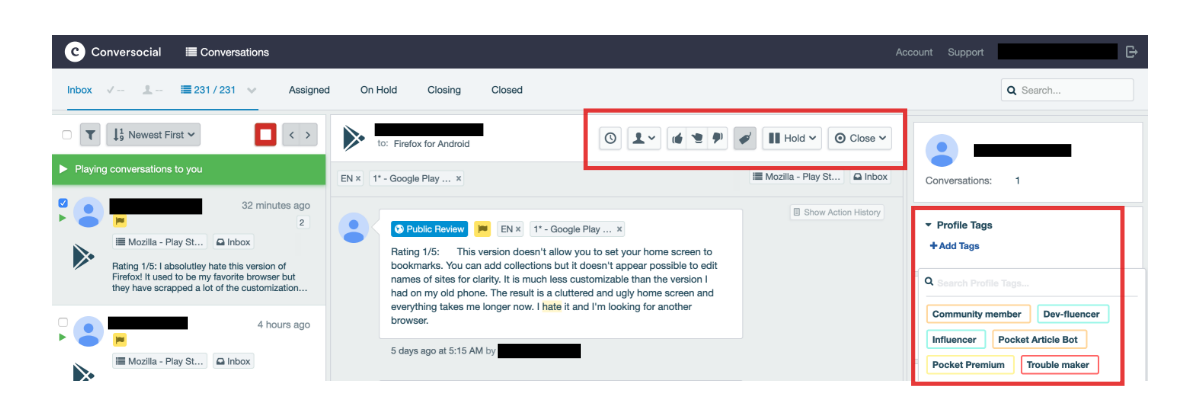The height and width of the screenshot is (416, 1200).
Task: Click Mozilla - Play St... tag in first list item
Action: tap(160, 242)
